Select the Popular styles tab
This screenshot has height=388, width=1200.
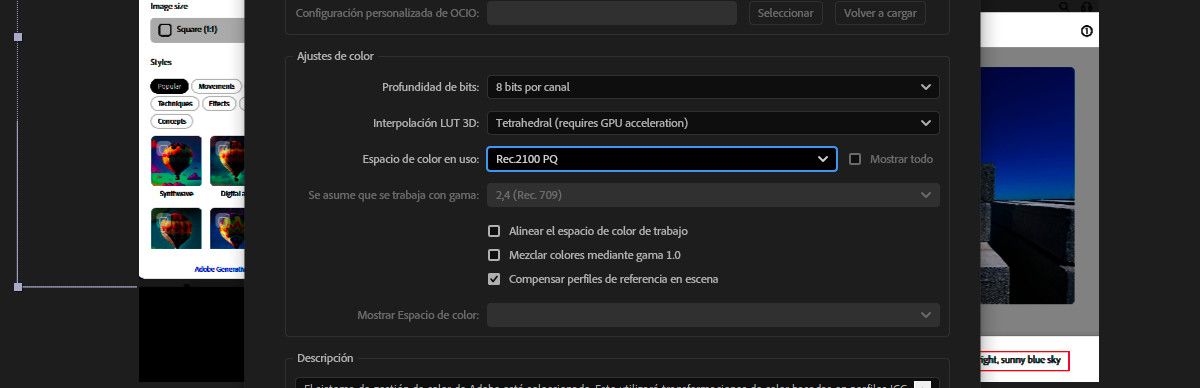tap(169, 86)
